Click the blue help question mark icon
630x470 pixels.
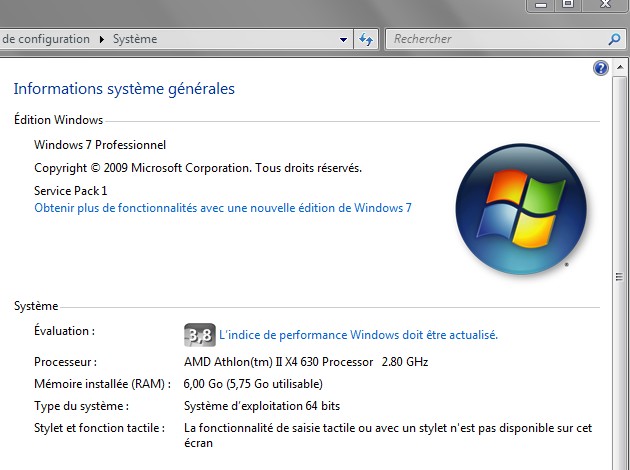(x=601, y=68)
